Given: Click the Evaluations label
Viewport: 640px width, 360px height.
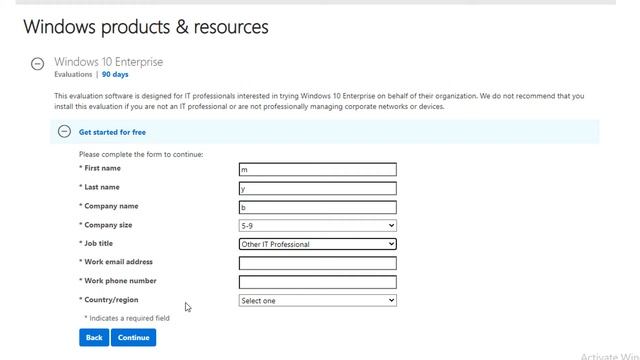Looking at the screenshot, I should (x=73, y=74).
